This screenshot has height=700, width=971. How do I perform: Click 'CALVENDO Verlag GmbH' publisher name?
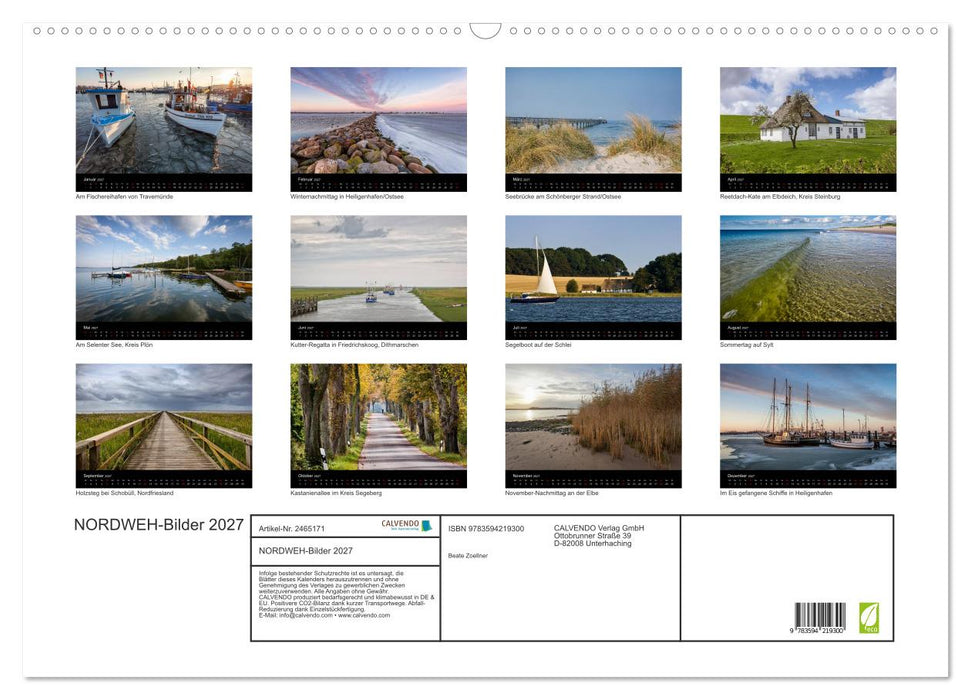pos(599,528)
